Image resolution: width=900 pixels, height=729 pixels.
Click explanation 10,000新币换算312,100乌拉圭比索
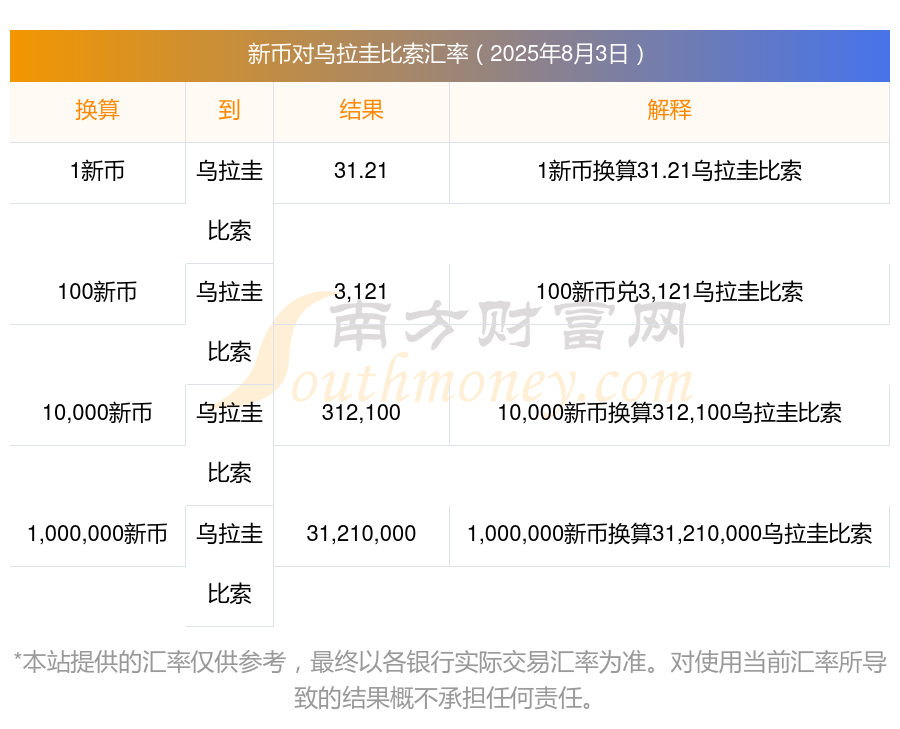pyautogui.click(x=669, y=413)
